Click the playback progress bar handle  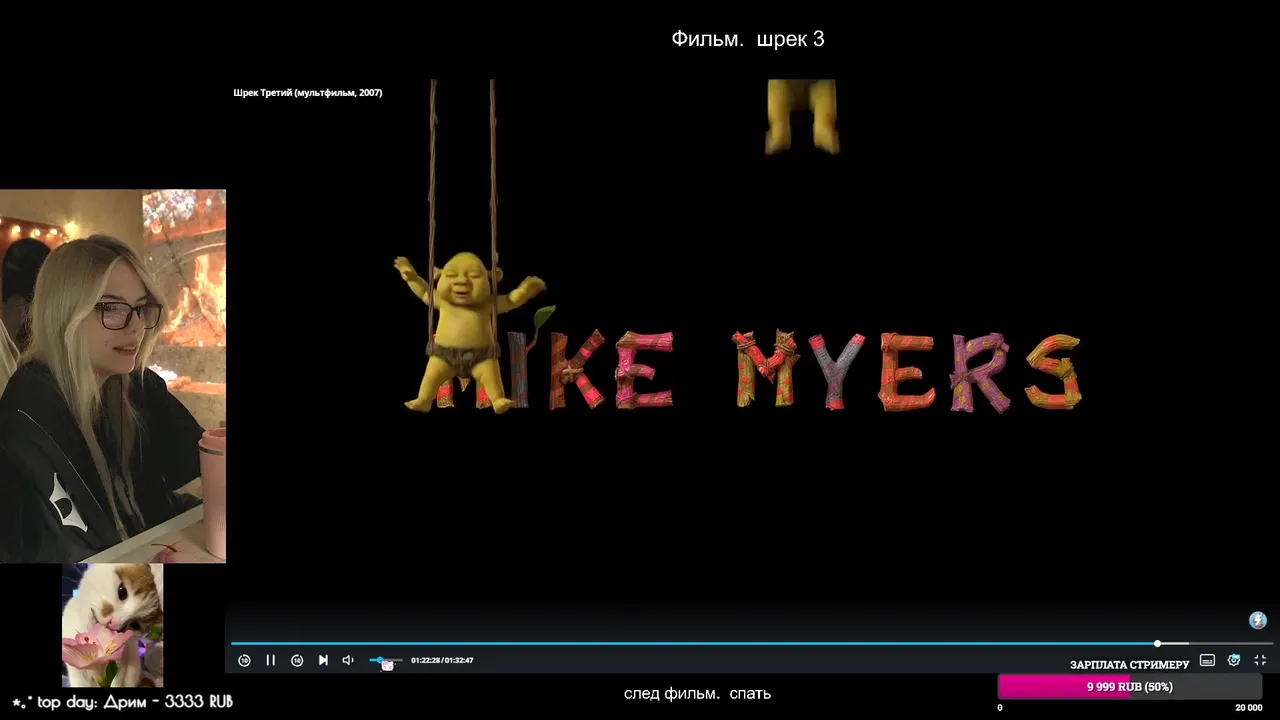click(1157, 643)
